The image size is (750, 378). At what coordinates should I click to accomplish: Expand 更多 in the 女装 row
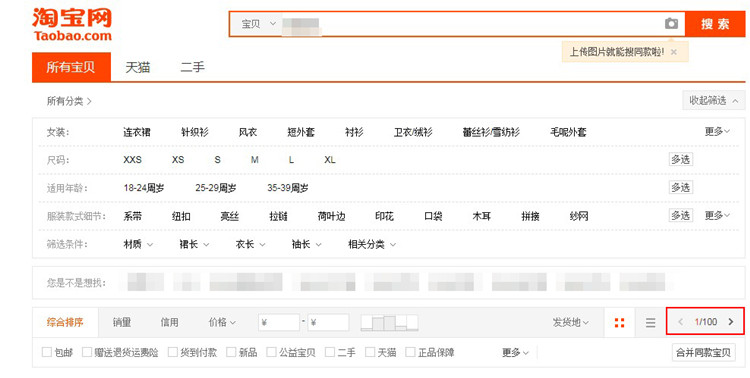click(x=717, y=132)
